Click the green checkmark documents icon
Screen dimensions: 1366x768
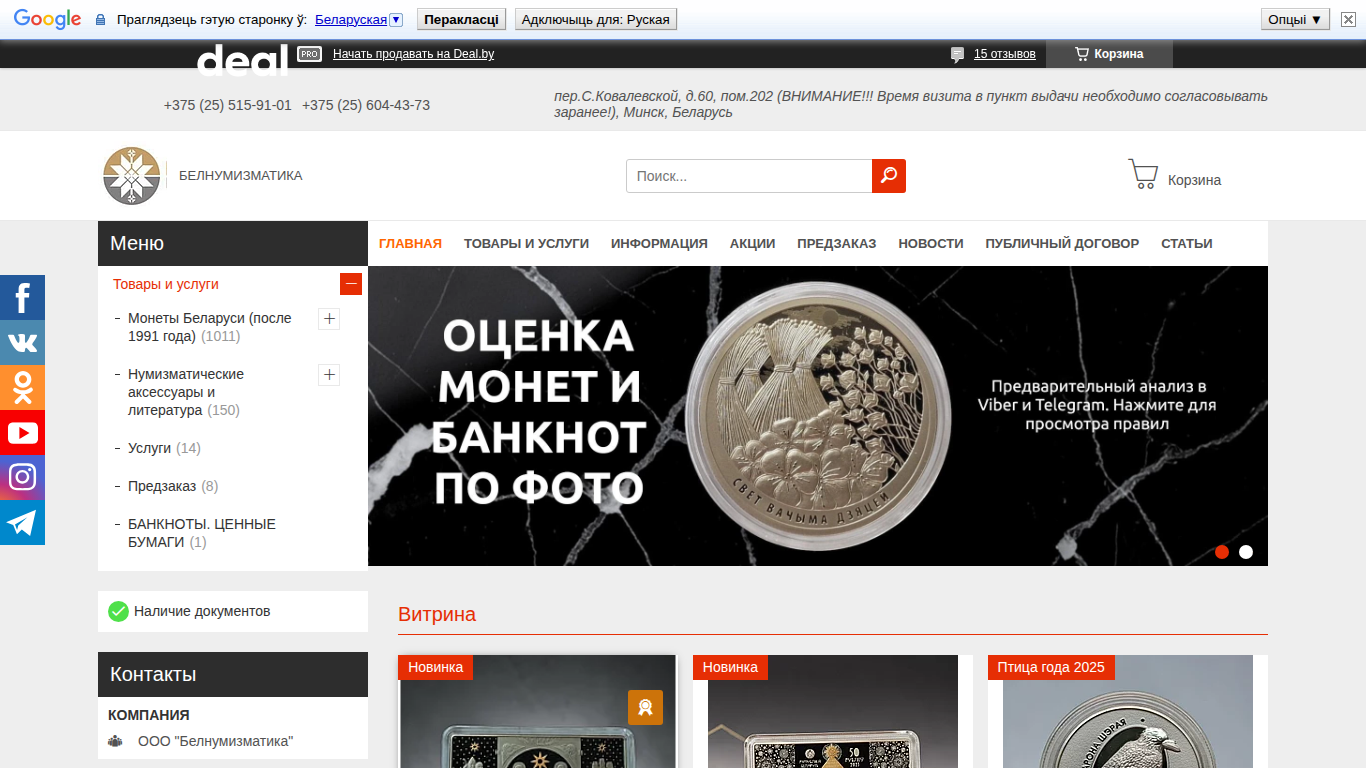[x=118, y=611]
